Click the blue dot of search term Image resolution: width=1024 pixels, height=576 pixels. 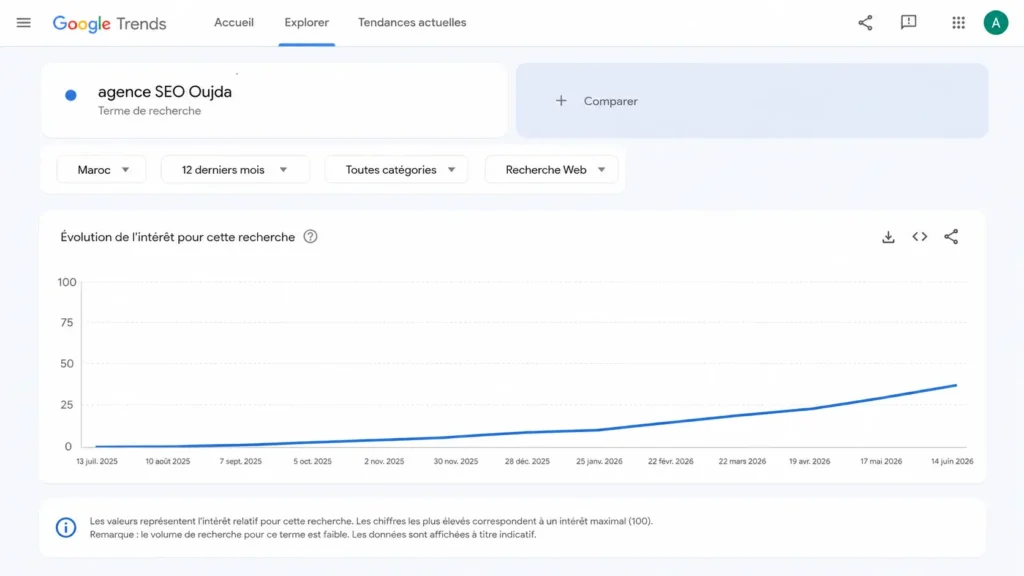point(71,95)
